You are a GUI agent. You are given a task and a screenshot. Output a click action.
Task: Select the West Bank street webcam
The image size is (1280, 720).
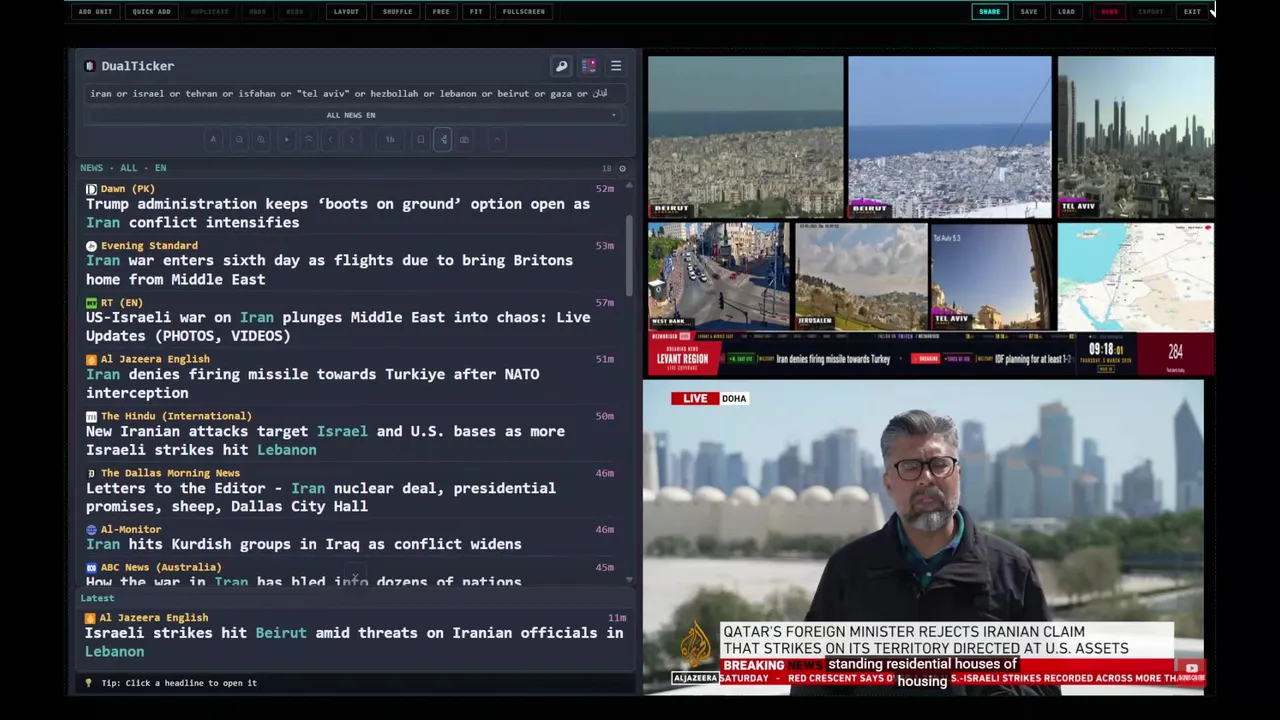point(718,276)
